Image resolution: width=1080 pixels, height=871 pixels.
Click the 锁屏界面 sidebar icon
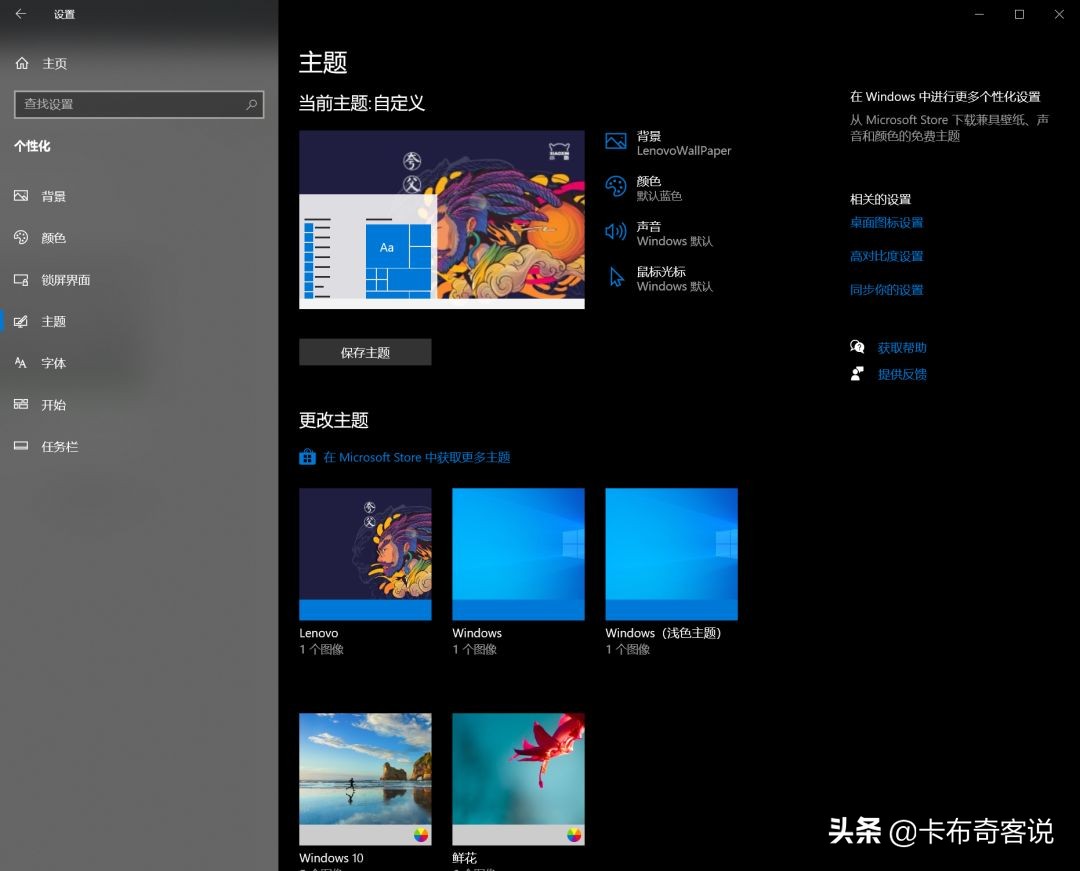21,280
